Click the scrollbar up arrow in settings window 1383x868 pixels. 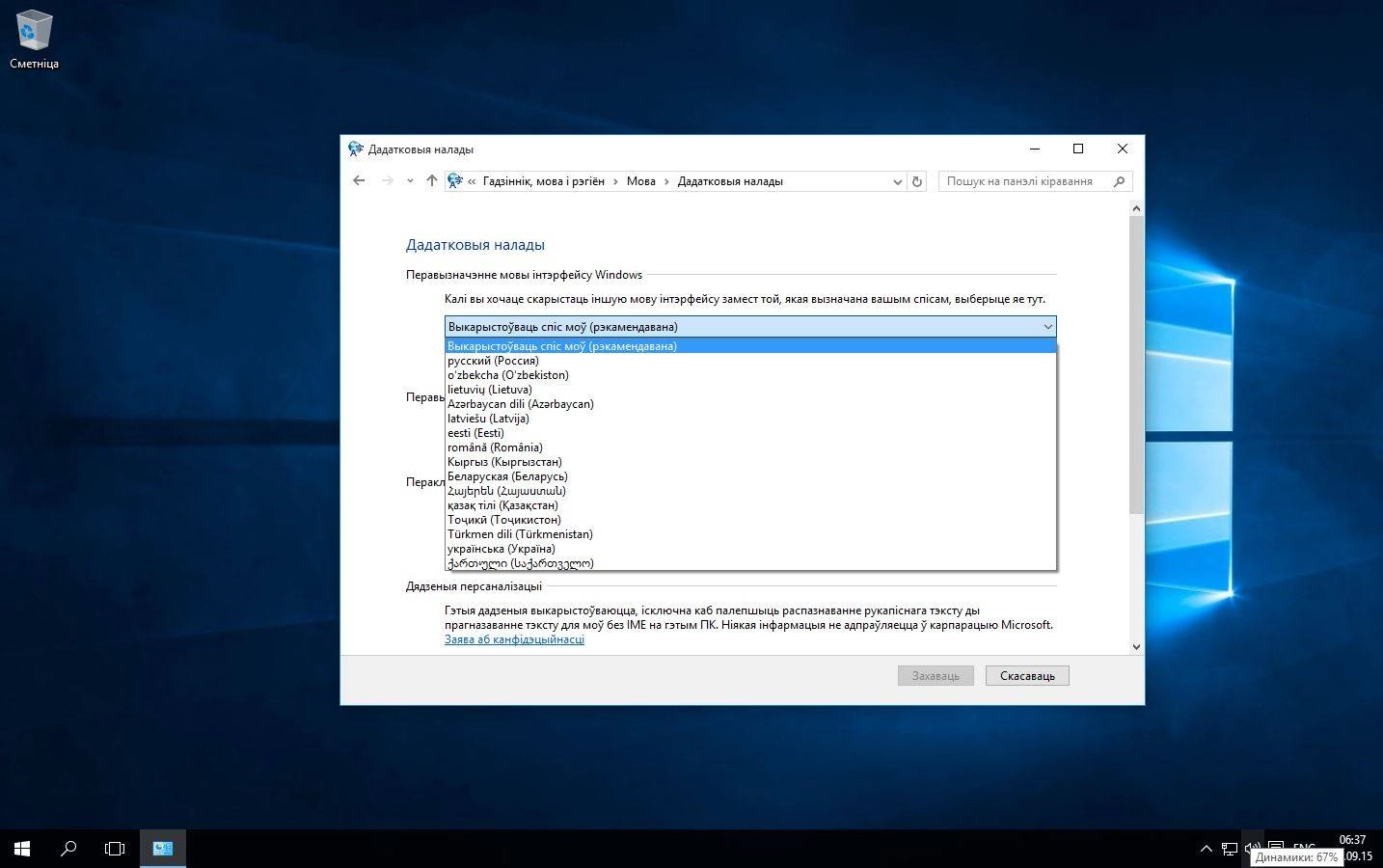[x=1136, y=208]
